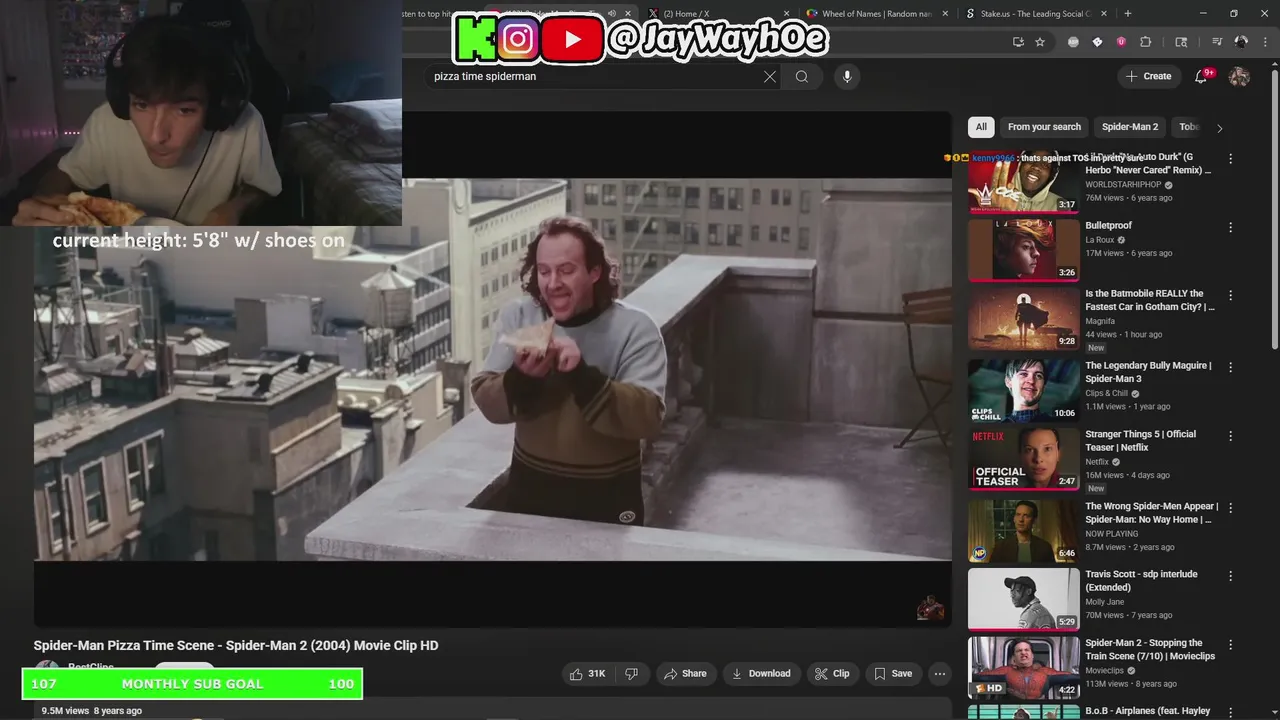Image resolution: width=1280 pixels, height=720 pixels.
Task: Open options menu for Batmobile video
Action: coord(1231,296)
